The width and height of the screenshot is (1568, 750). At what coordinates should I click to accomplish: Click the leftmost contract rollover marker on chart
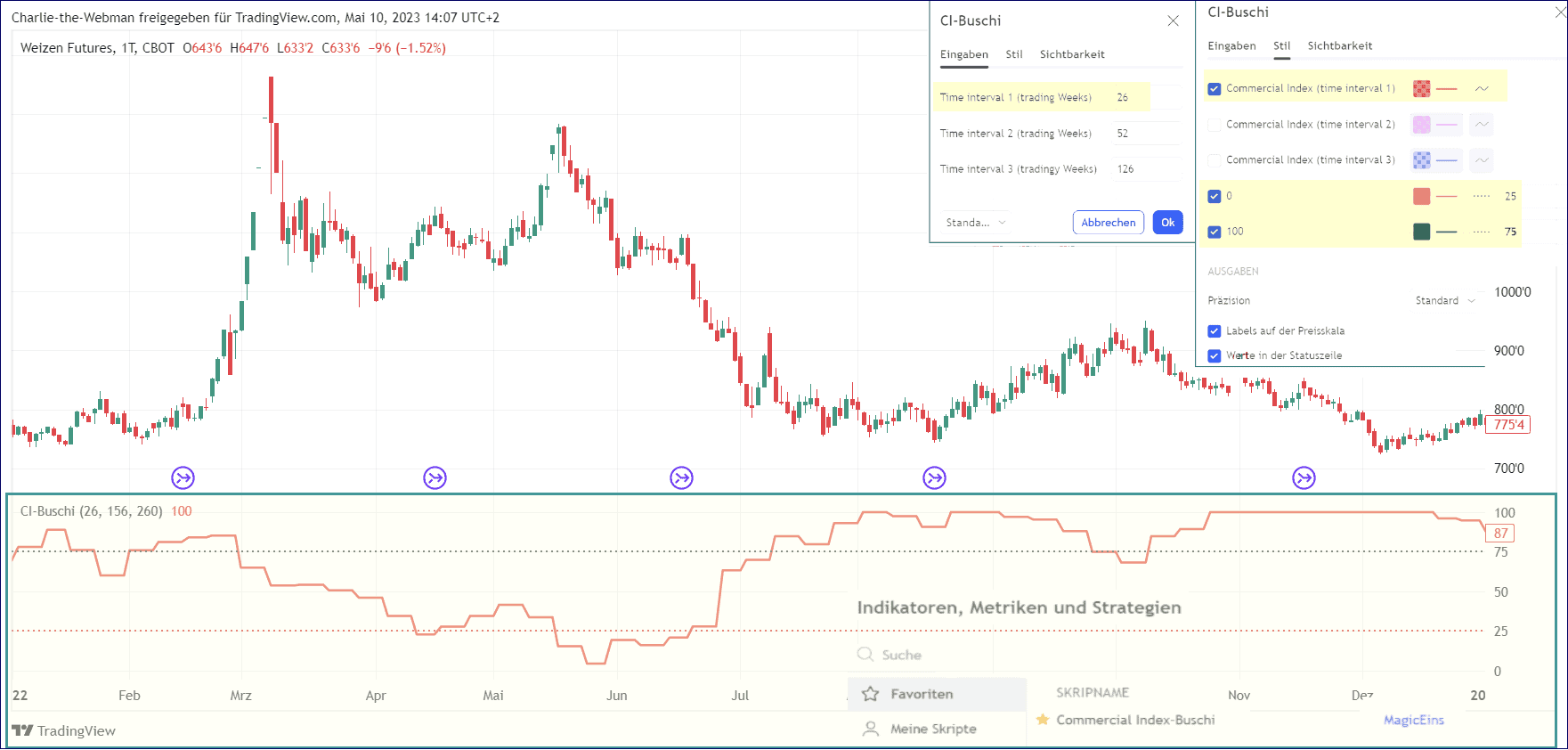pos(183,478)
